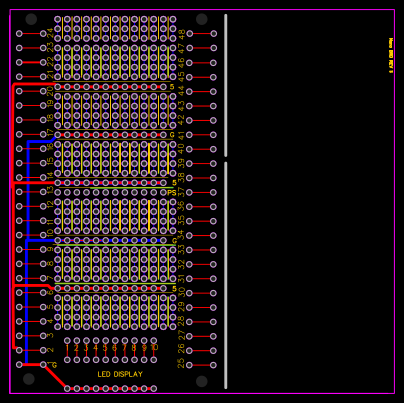The image size is (404, 403).
Task: Click the G rail label beside pin 34
Action: pos(174,241)
